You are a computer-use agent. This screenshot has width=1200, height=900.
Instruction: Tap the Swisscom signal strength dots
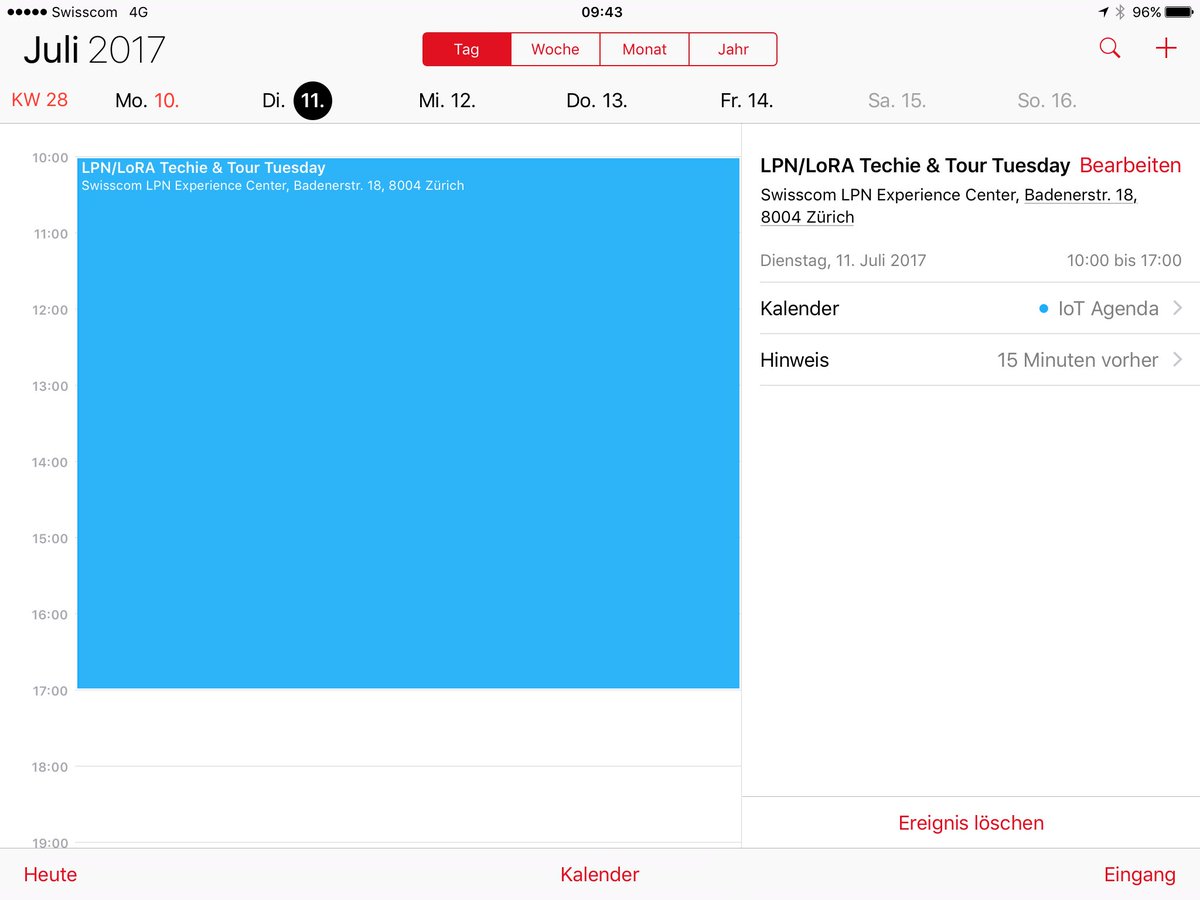pyautogui.click(x=26, y=12)
